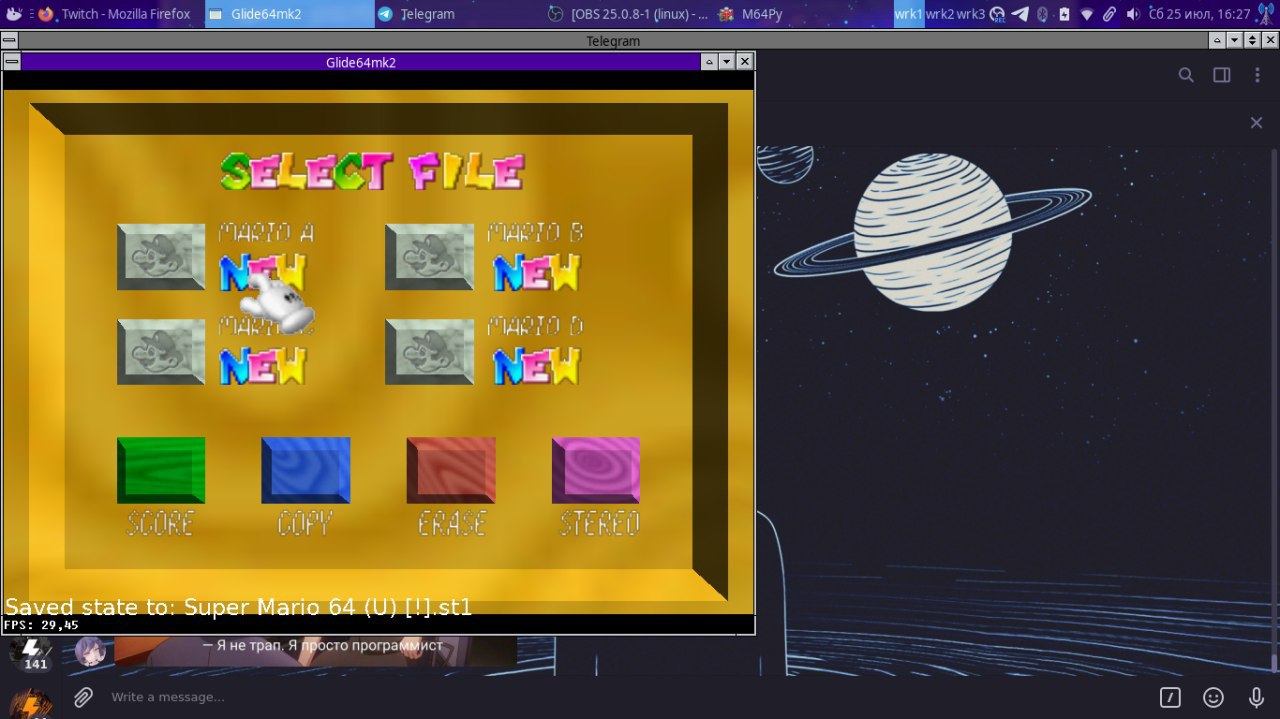This screenshot has width=1280, height=719.
Task: Click the FPS counter in Glide64mk2
Action: pos(41,625)
